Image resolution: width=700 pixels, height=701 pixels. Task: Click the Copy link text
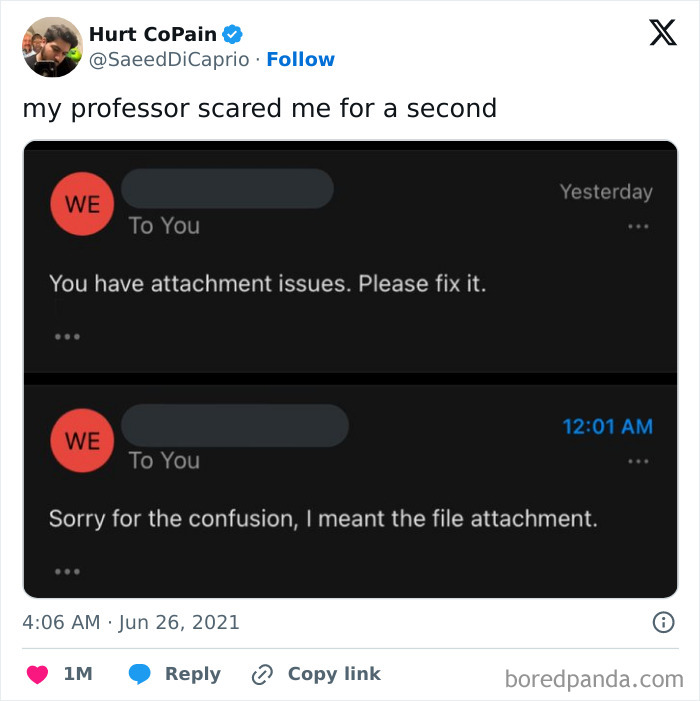pyautogui.click(x=334, y=674)
